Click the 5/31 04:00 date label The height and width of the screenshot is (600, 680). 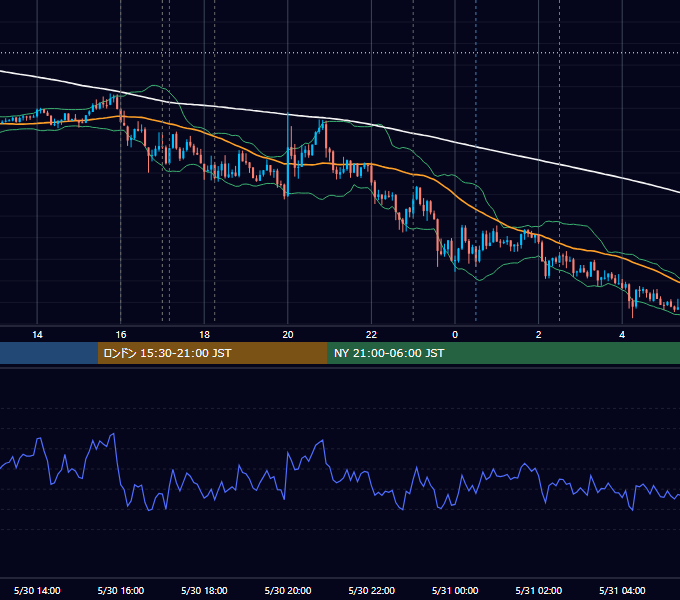(622, 590)
